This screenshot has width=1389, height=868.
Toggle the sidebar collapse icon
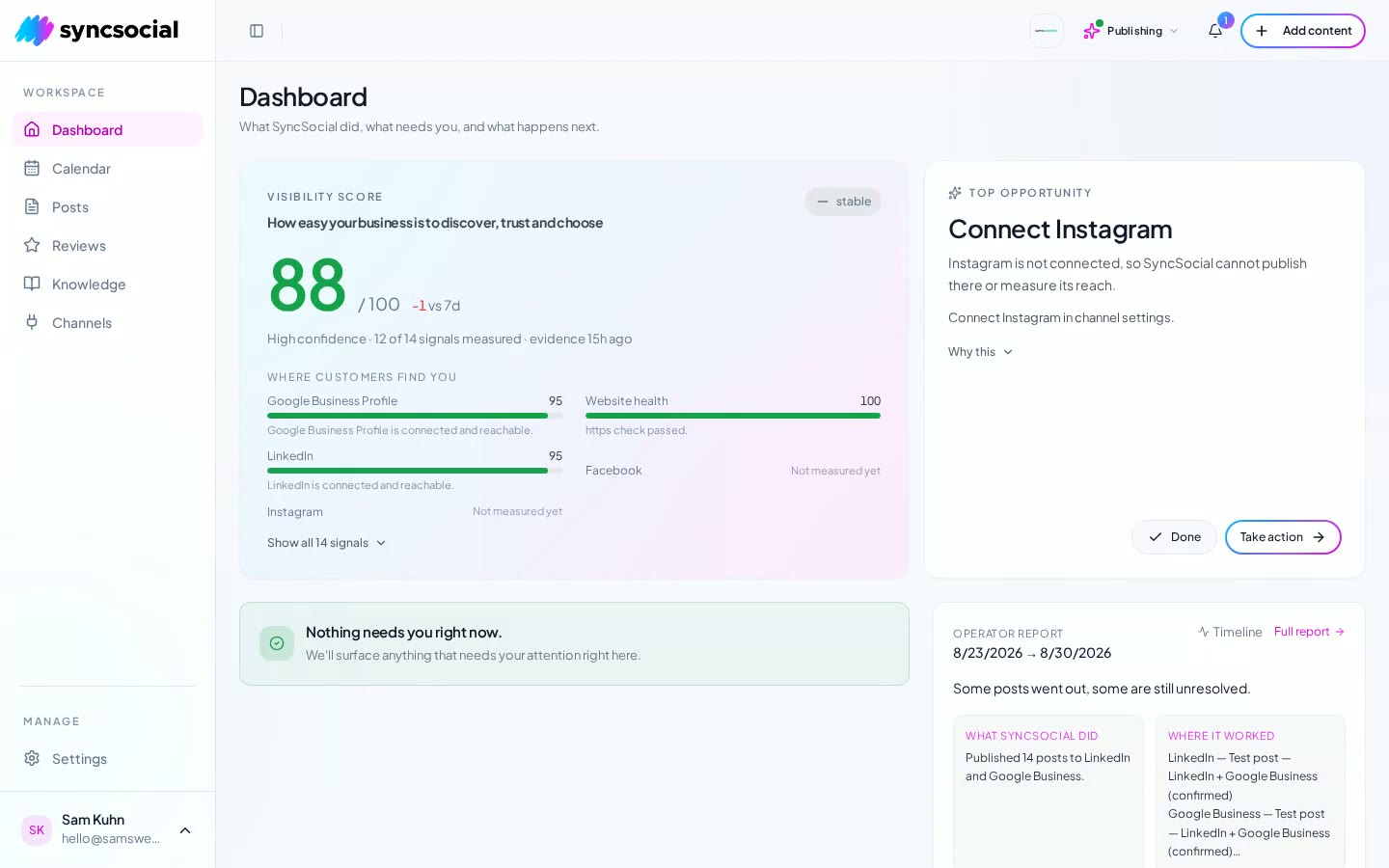click(257, 31)
